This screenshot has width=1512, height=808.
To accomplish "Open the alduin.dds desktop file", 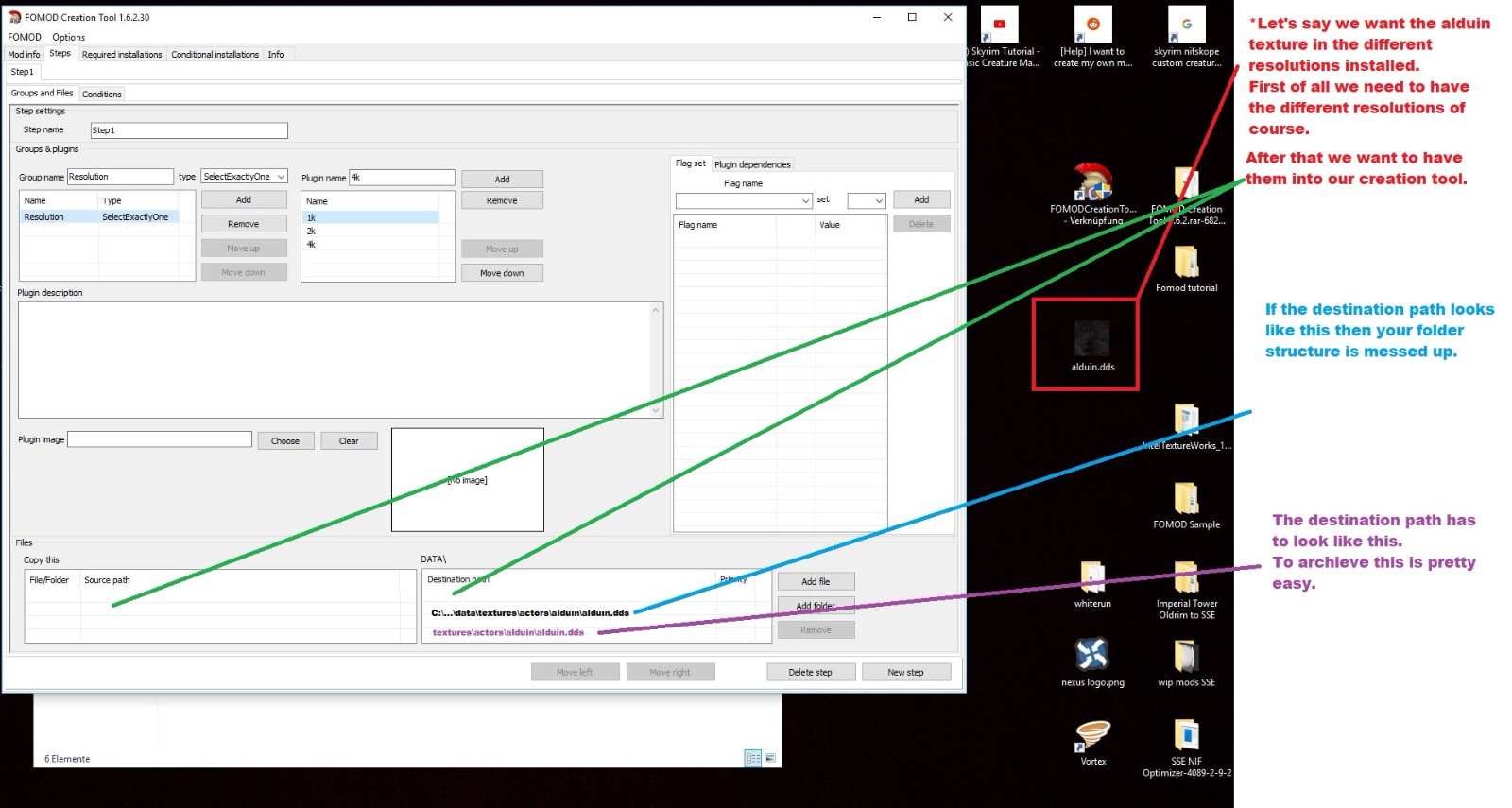I will coord(1091,342).
